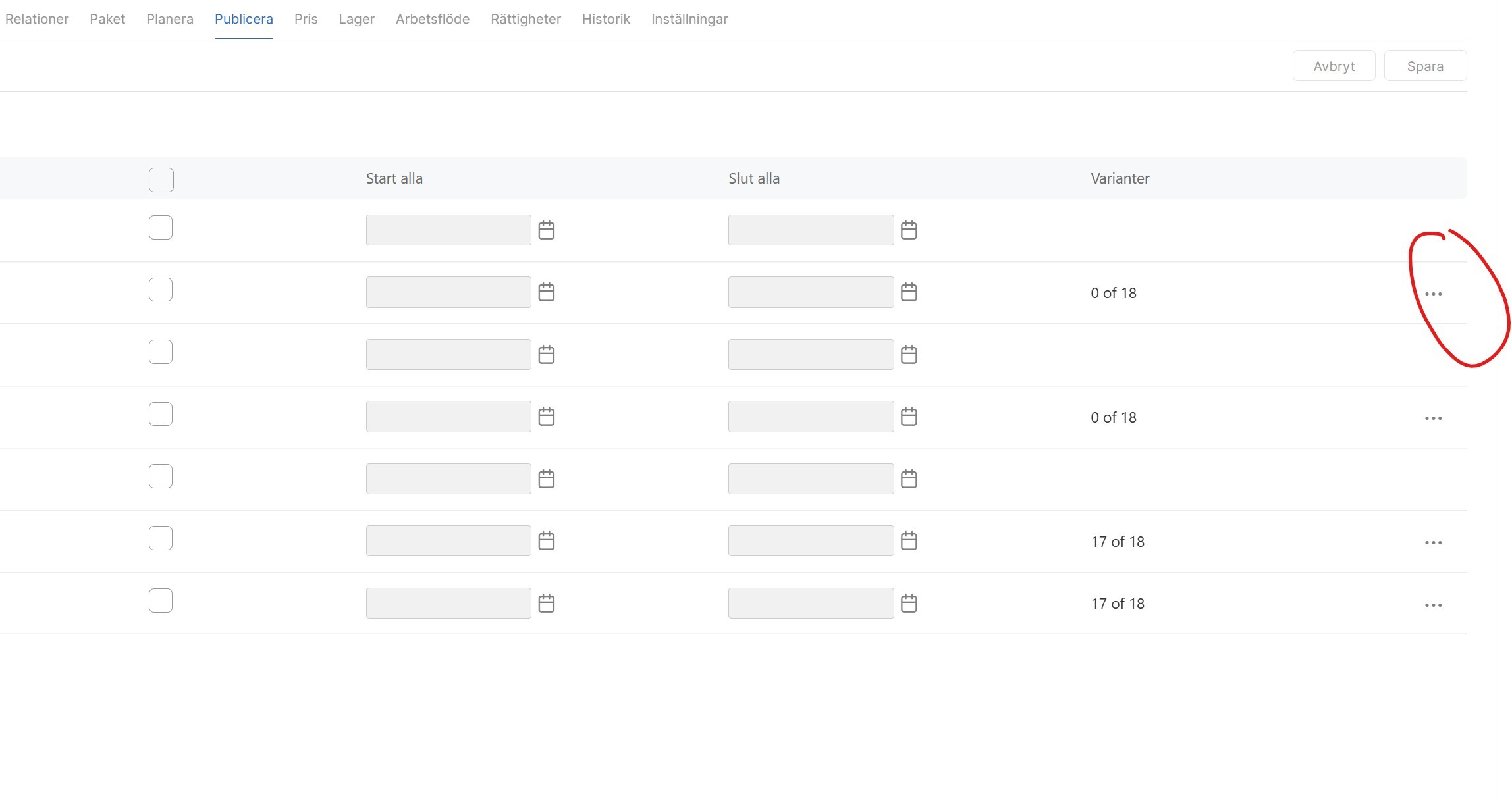This screenshot has height=799, width=1512.
Task: Open calendar picker for first row start date
Action: [x=546, y=230]
